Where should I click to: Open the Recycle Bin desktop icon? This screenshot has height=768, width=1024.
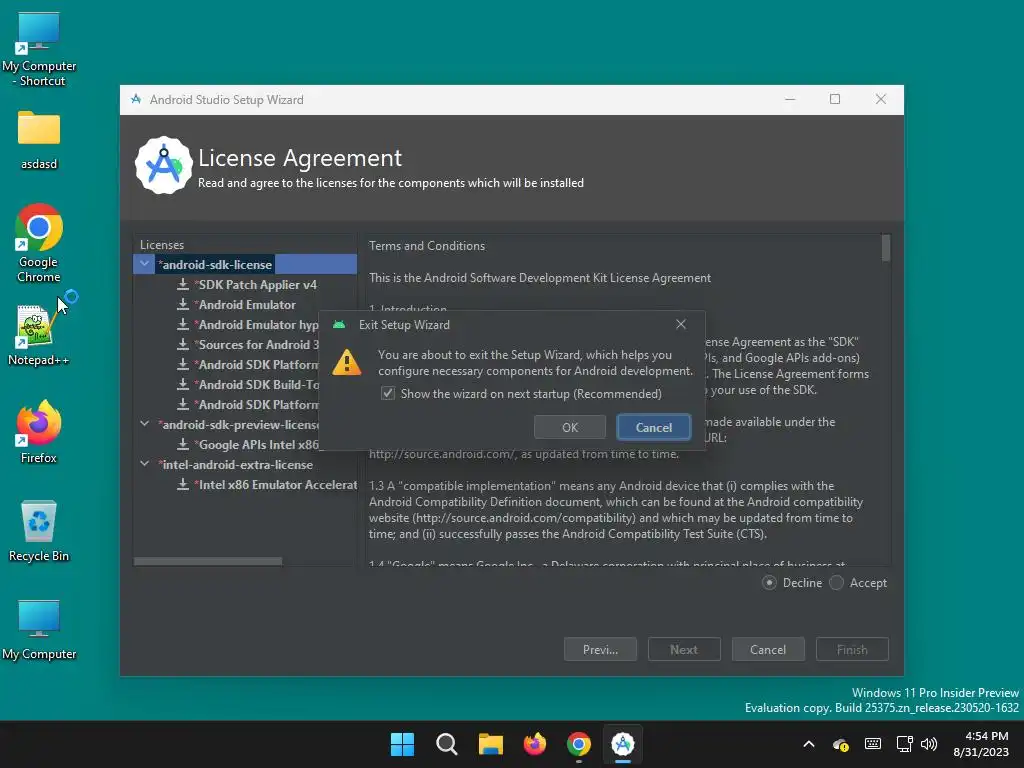(39, 530)
